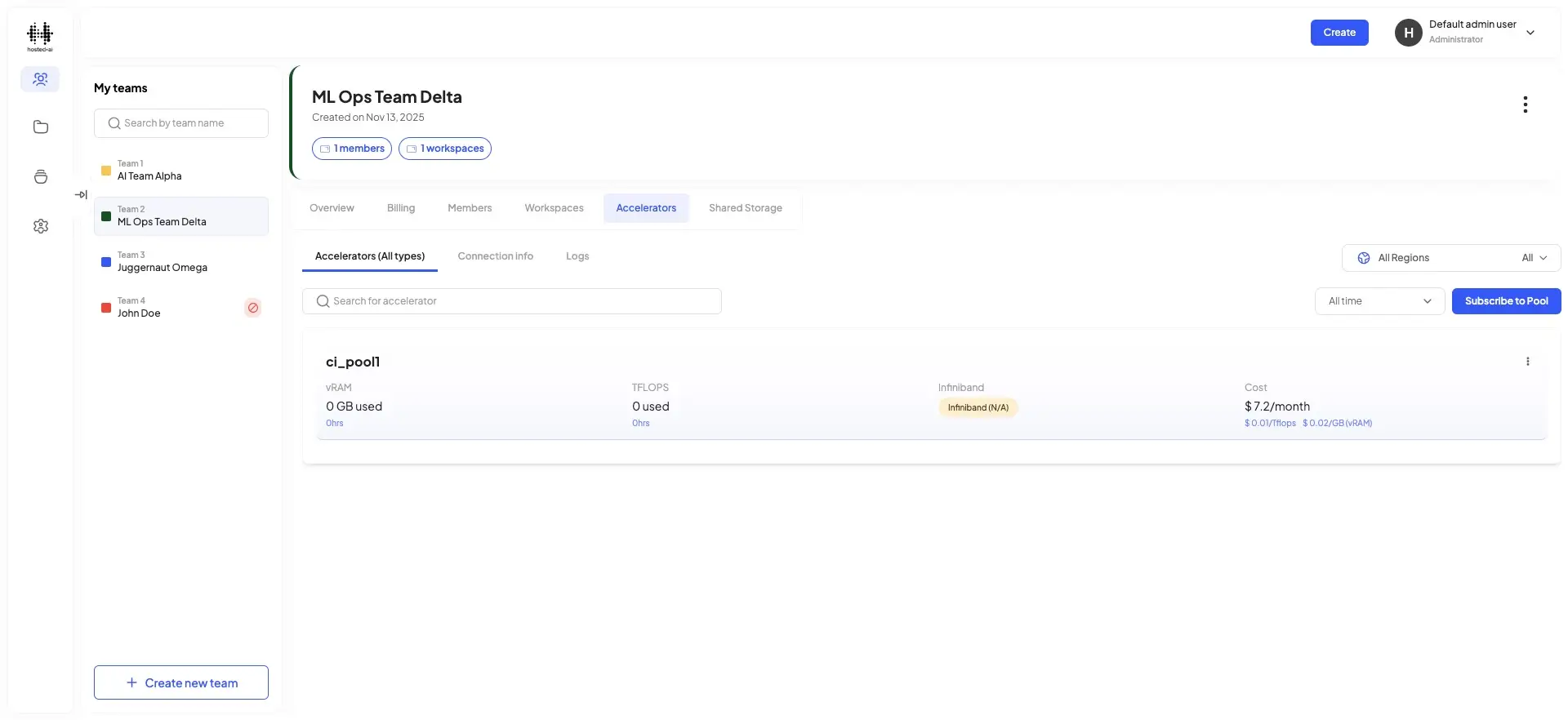Image resolution: width=1568 pixels, height=720 pixels.
Task: Click Subscribe to Pool button
Action: (1506, 301)
